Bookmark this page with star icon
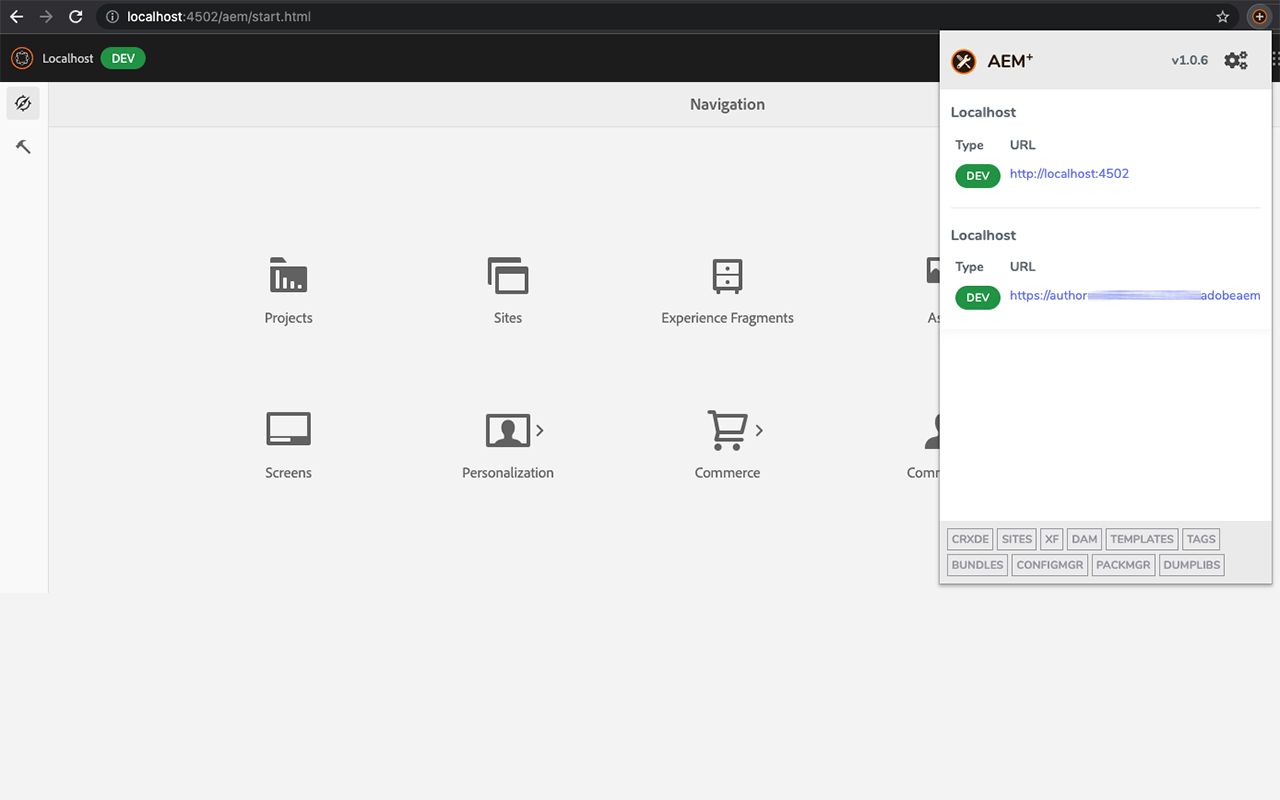 [1222, 17]
